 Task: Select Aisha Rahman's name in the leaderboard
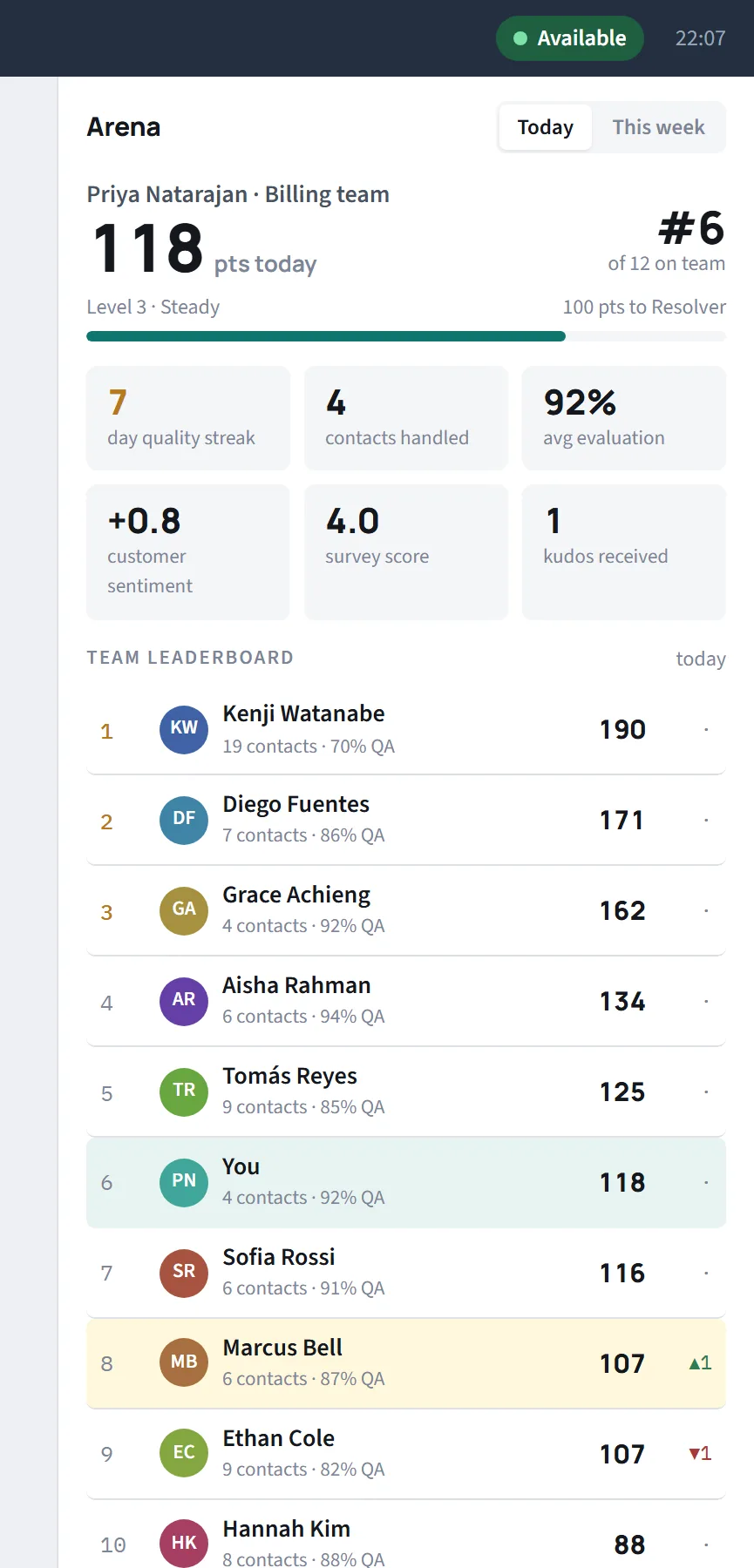pyautogui.click(x=296, y=985)
